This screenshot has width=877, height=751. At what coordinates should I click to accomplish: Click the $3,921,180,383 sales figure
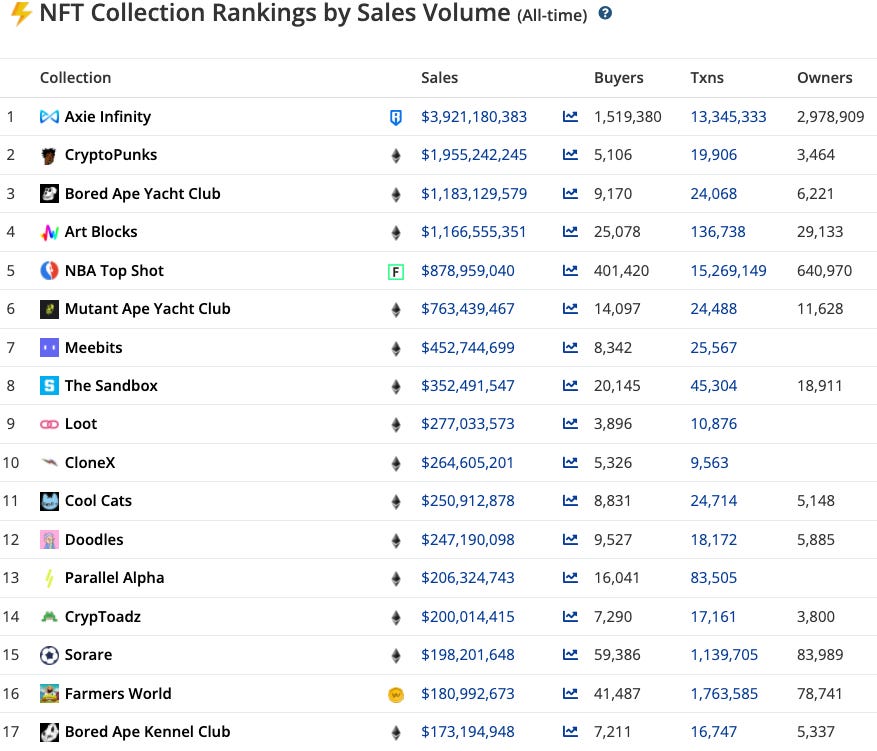point(474,117)
